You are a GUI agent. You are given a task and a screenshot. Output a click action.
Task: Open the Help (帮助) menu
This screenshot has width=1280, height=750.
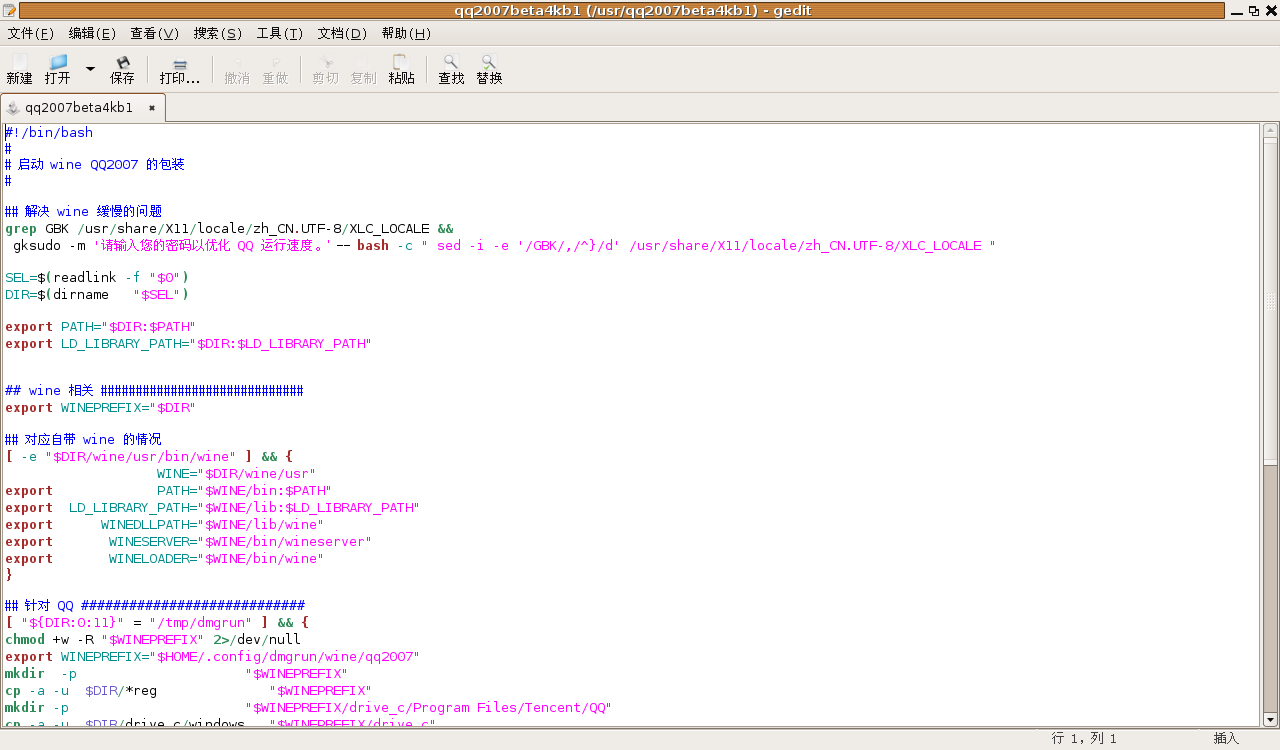(406, 33)
